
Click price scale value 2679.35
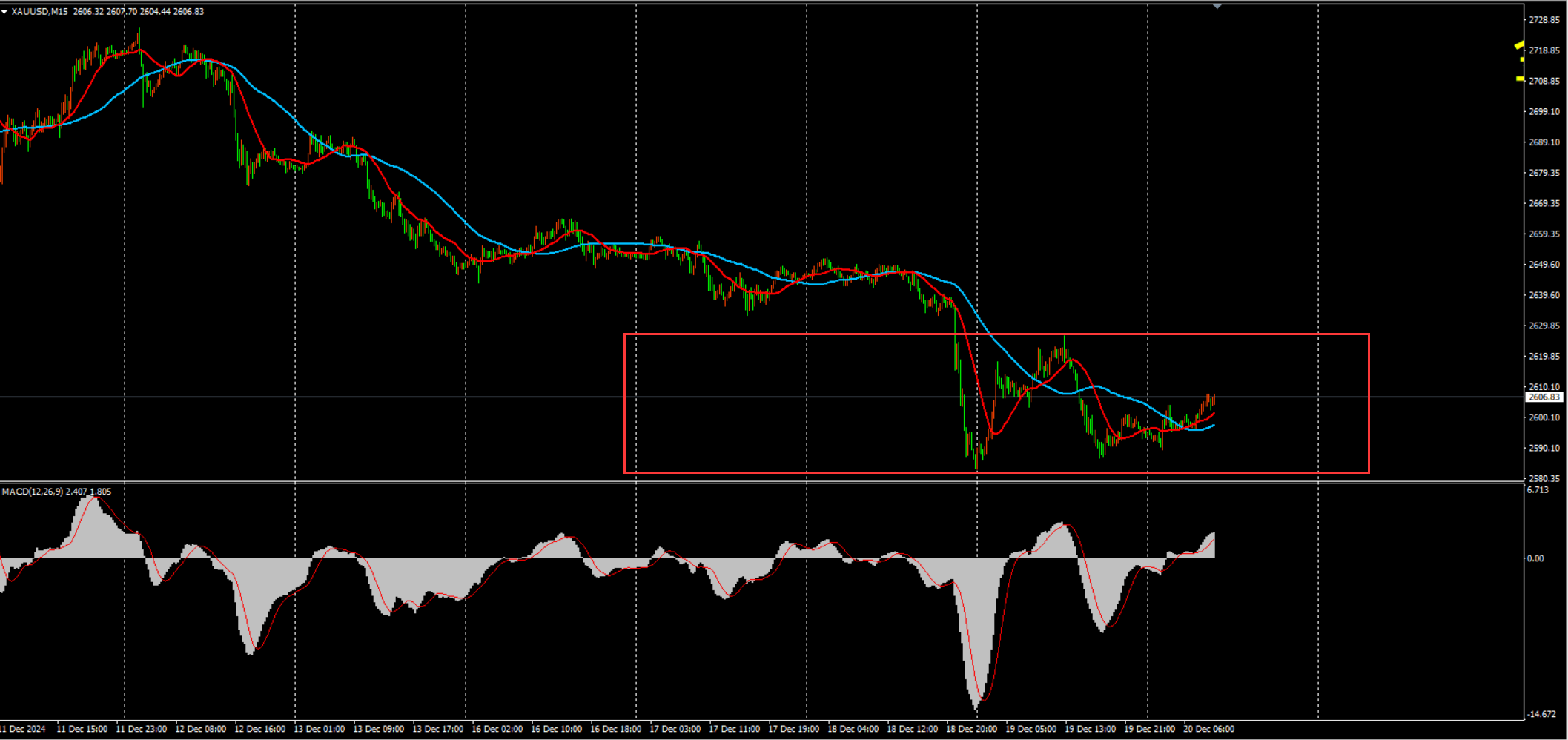pyautogui.click(x=1544, y=173)
